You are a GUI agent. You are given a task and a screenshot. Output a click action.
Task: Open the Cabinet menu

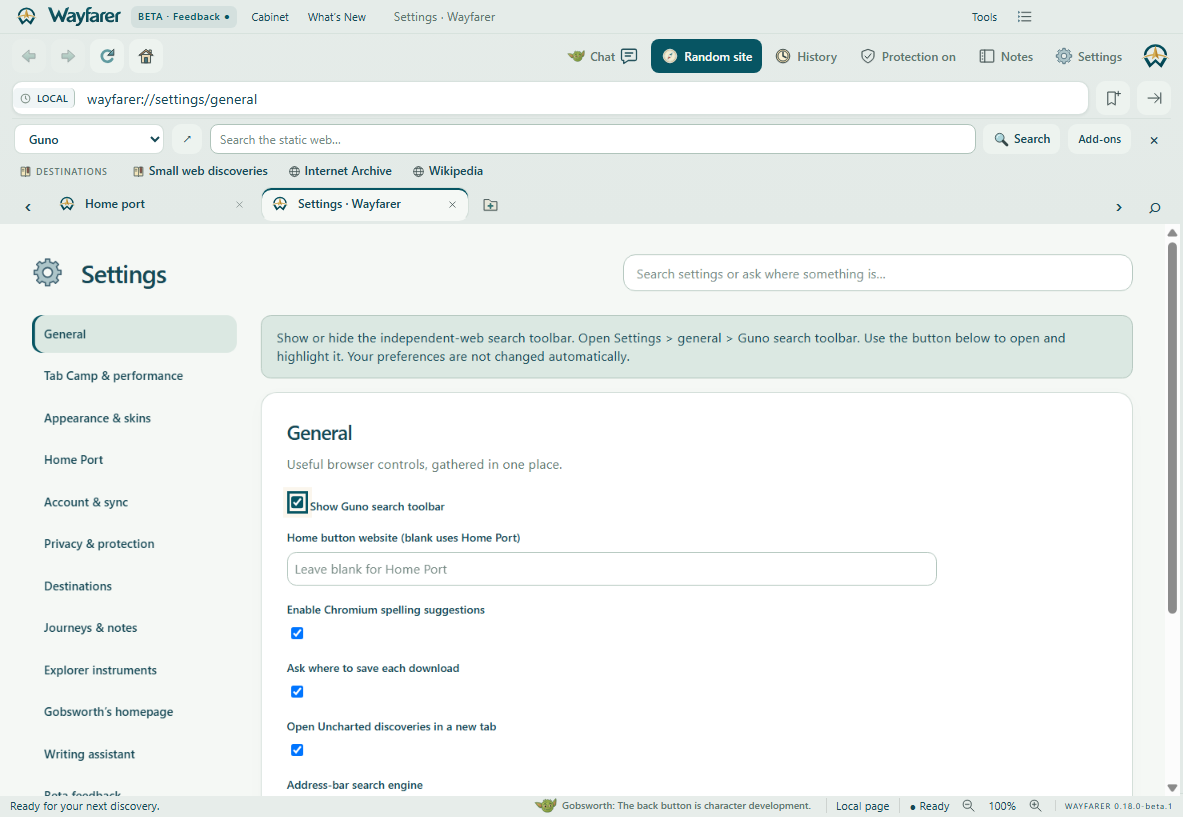coord(269,17)
